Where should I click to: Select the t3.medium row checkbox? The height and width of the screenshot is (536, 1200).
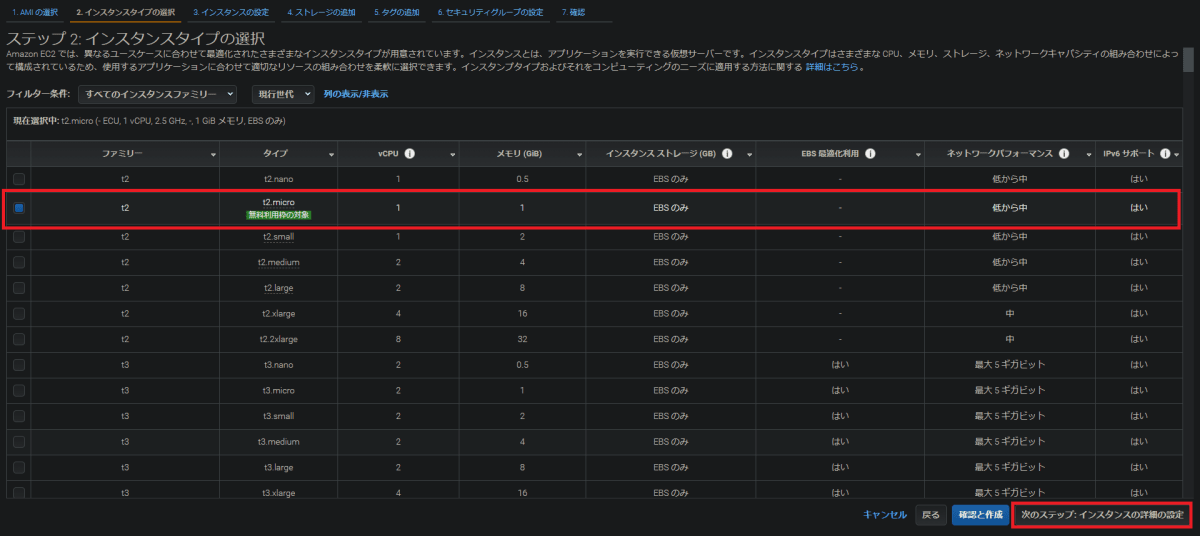(19, 441)
